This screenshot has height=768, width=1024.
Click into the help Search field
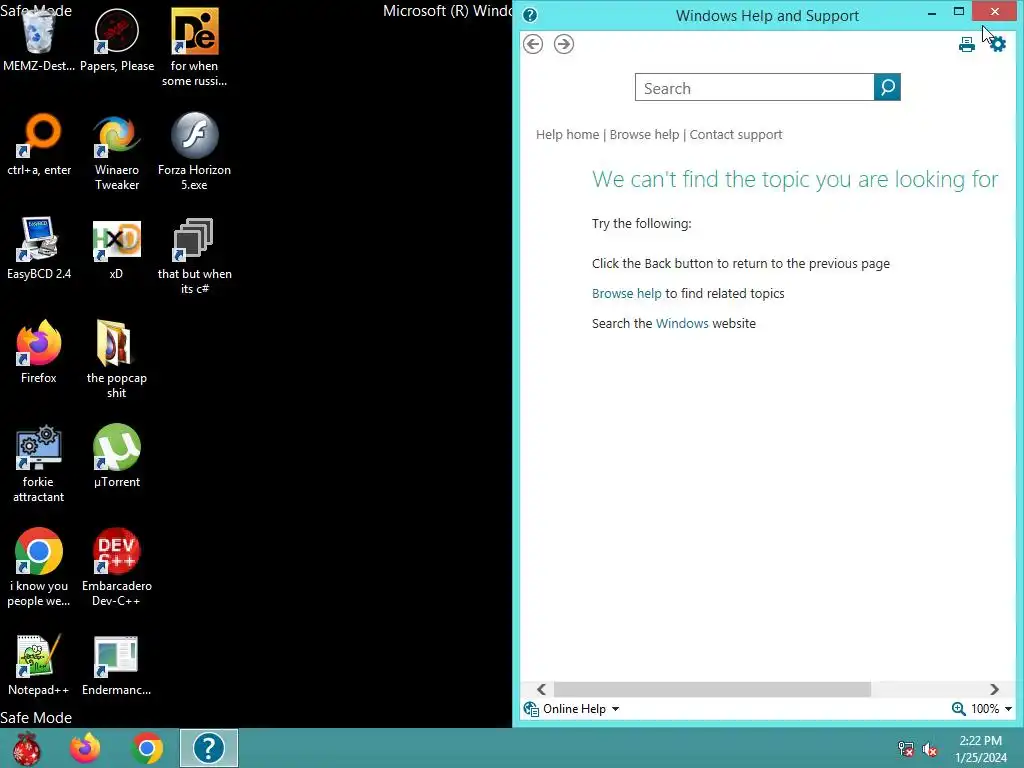pyautogui.click(x=754, y=88)
